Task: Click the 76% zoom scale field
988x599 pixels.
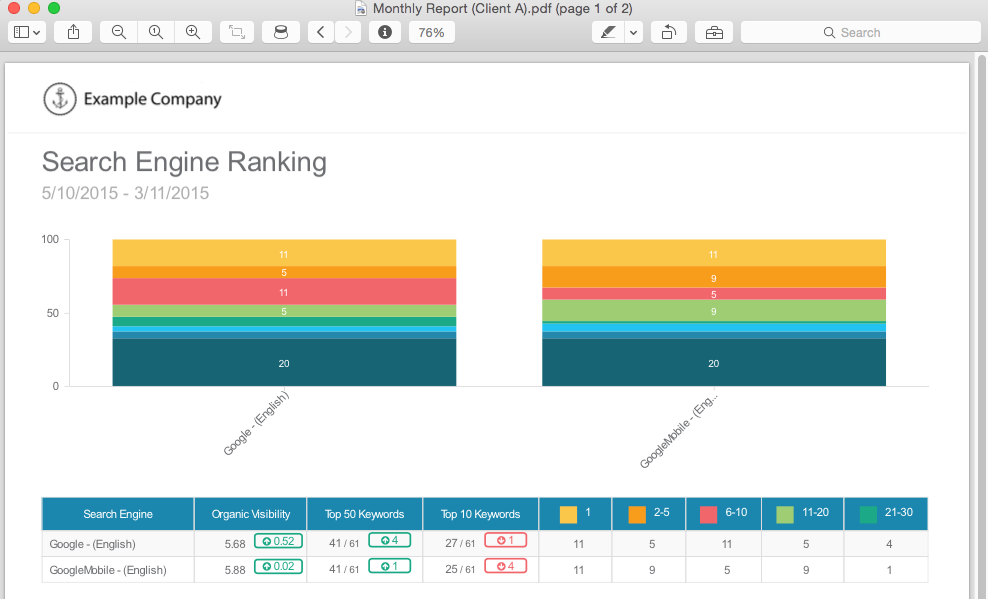Action: pyautogui.click(x=431, y=32)
